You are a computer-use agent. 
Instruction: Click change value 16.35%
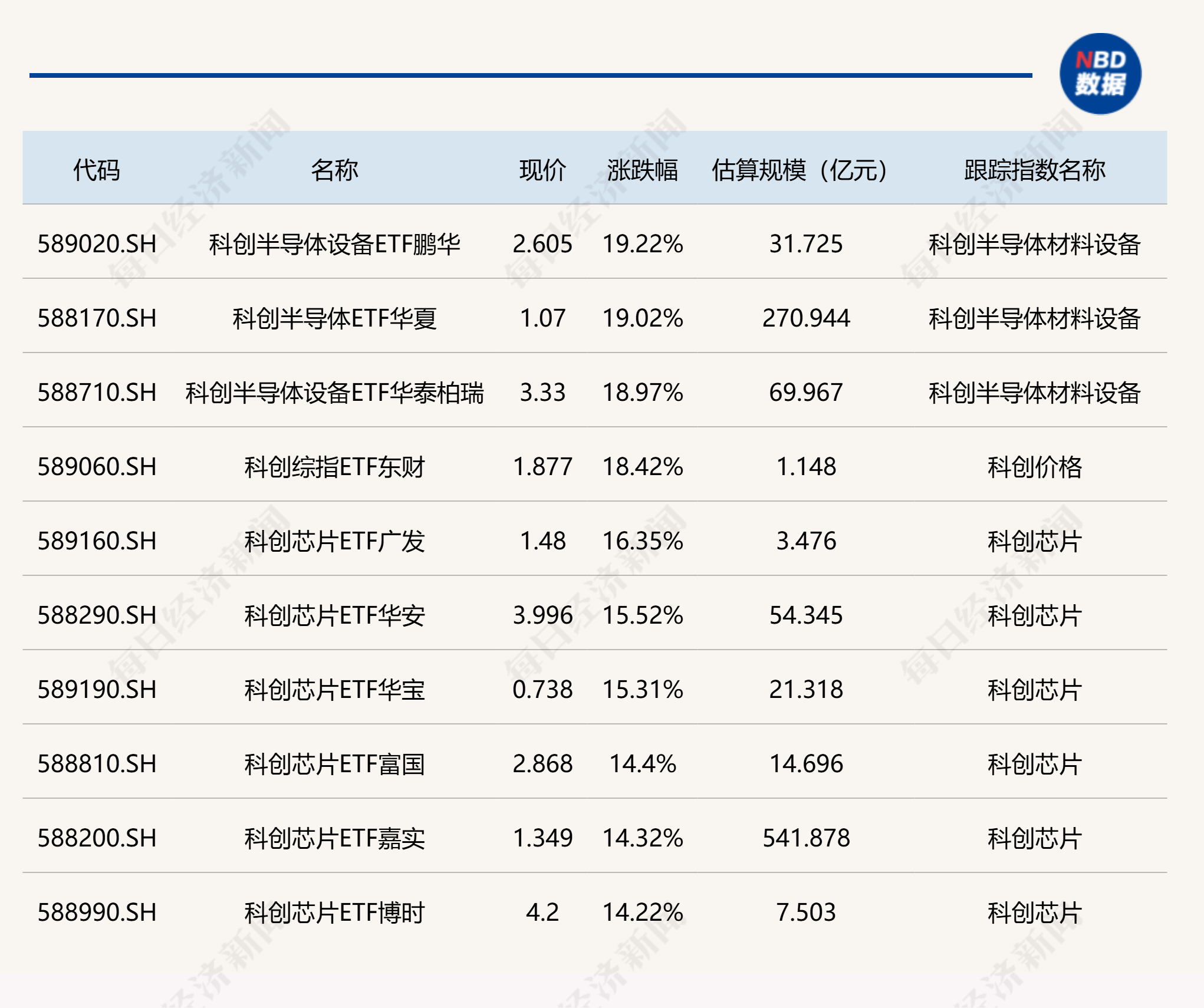[x=643, y=541]
